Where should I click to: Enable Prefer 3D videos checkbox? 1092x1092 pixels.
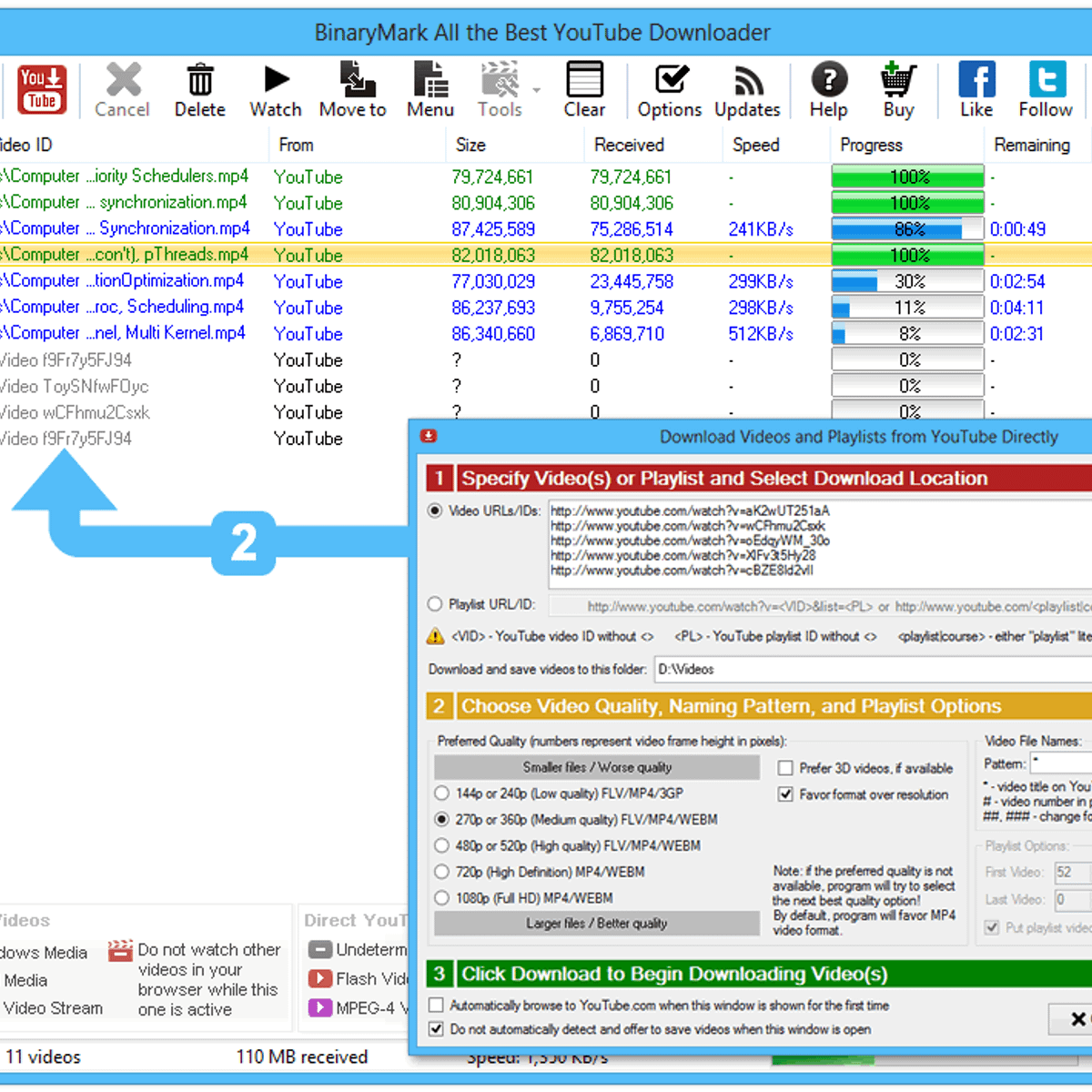click(785, 768)
